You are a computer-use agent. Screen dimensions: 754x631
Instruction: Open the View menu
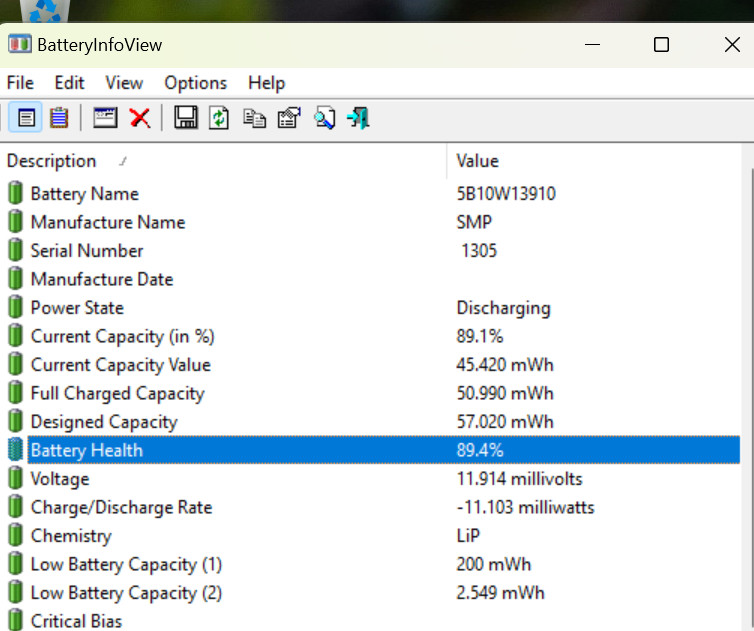pos(124,83)
